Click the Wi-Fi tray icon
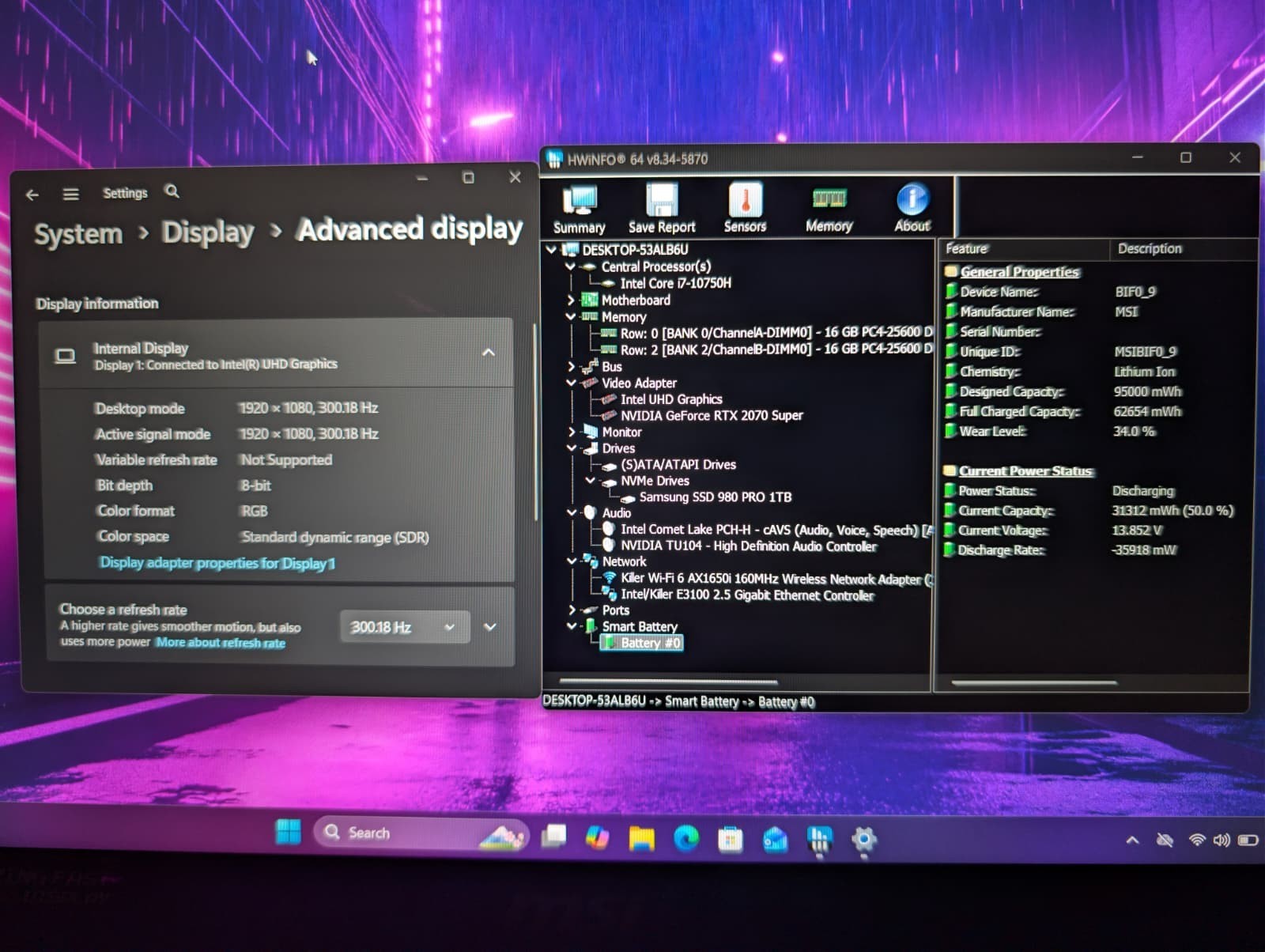The image size is (1265, 952). pos(1197,840)
